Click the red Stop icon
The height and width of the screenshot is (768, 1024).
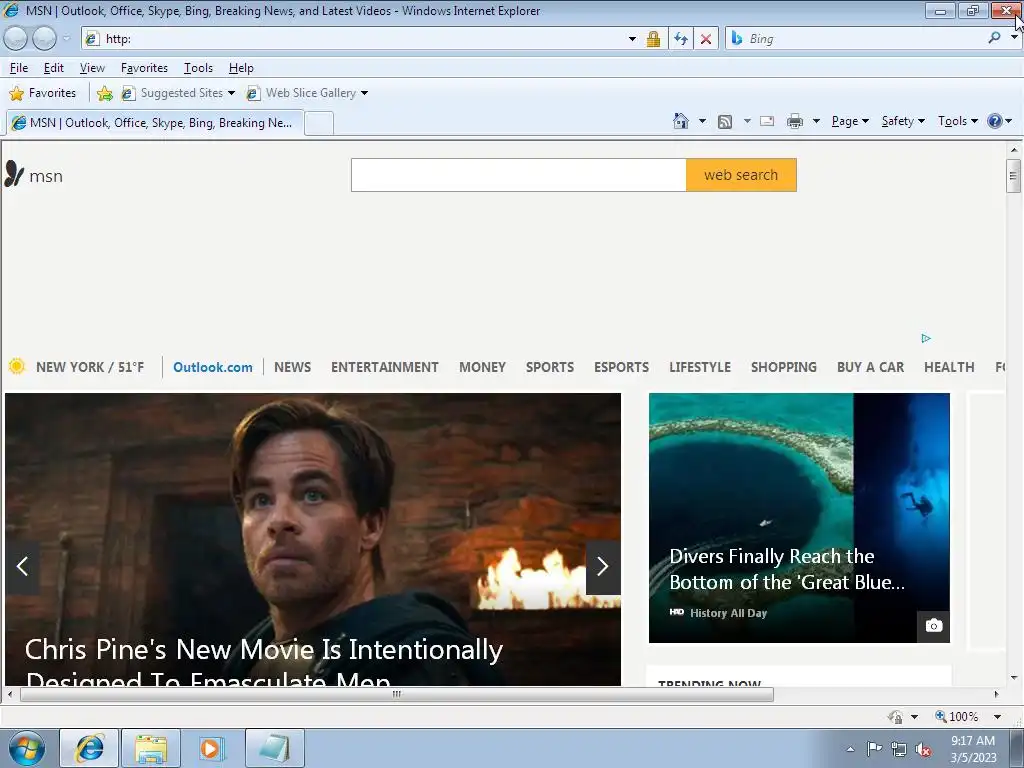click(x=706, y=39)
